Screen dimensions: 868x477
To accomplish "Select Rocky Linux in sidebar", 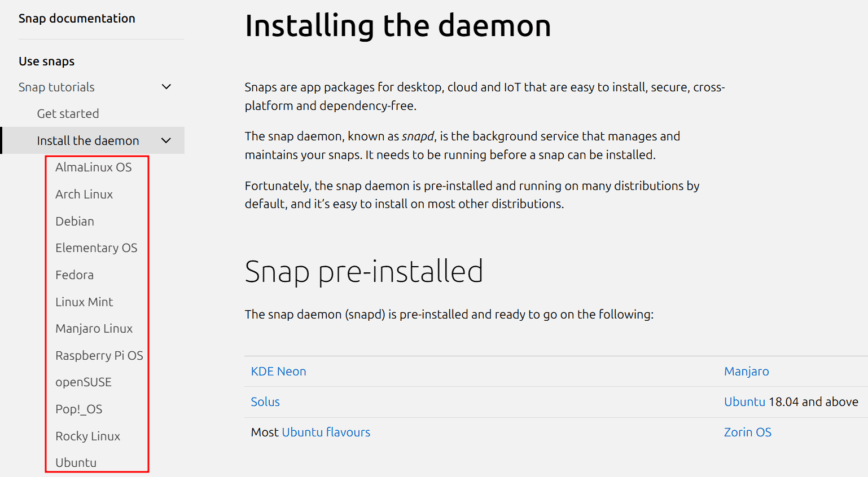I will 88,436.
